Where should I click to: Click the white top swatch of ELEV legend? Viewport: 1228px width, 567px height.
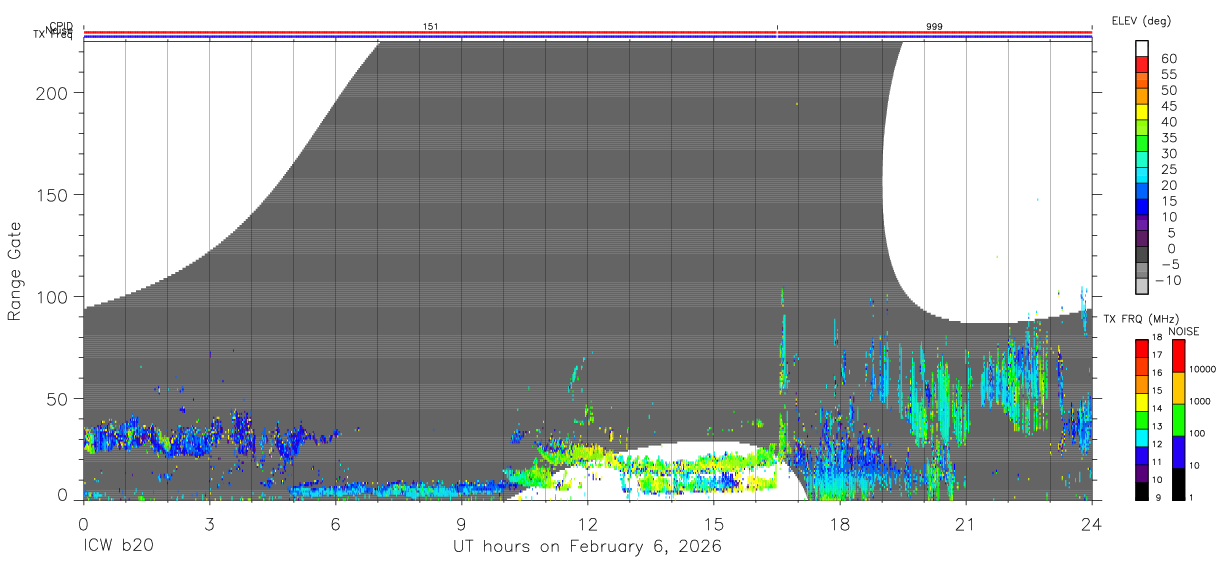pyautogui.click(x=1142, y=49)
